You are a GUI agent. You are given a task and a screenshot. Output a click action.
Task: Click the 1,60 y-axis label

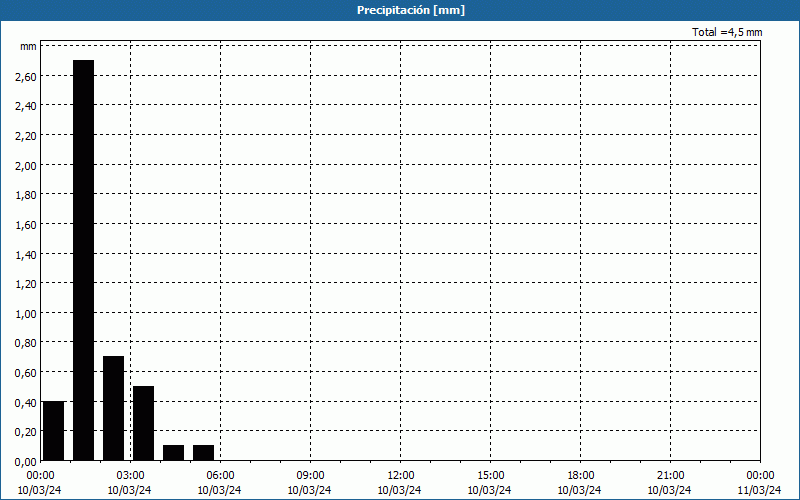[x=26, y=224]
